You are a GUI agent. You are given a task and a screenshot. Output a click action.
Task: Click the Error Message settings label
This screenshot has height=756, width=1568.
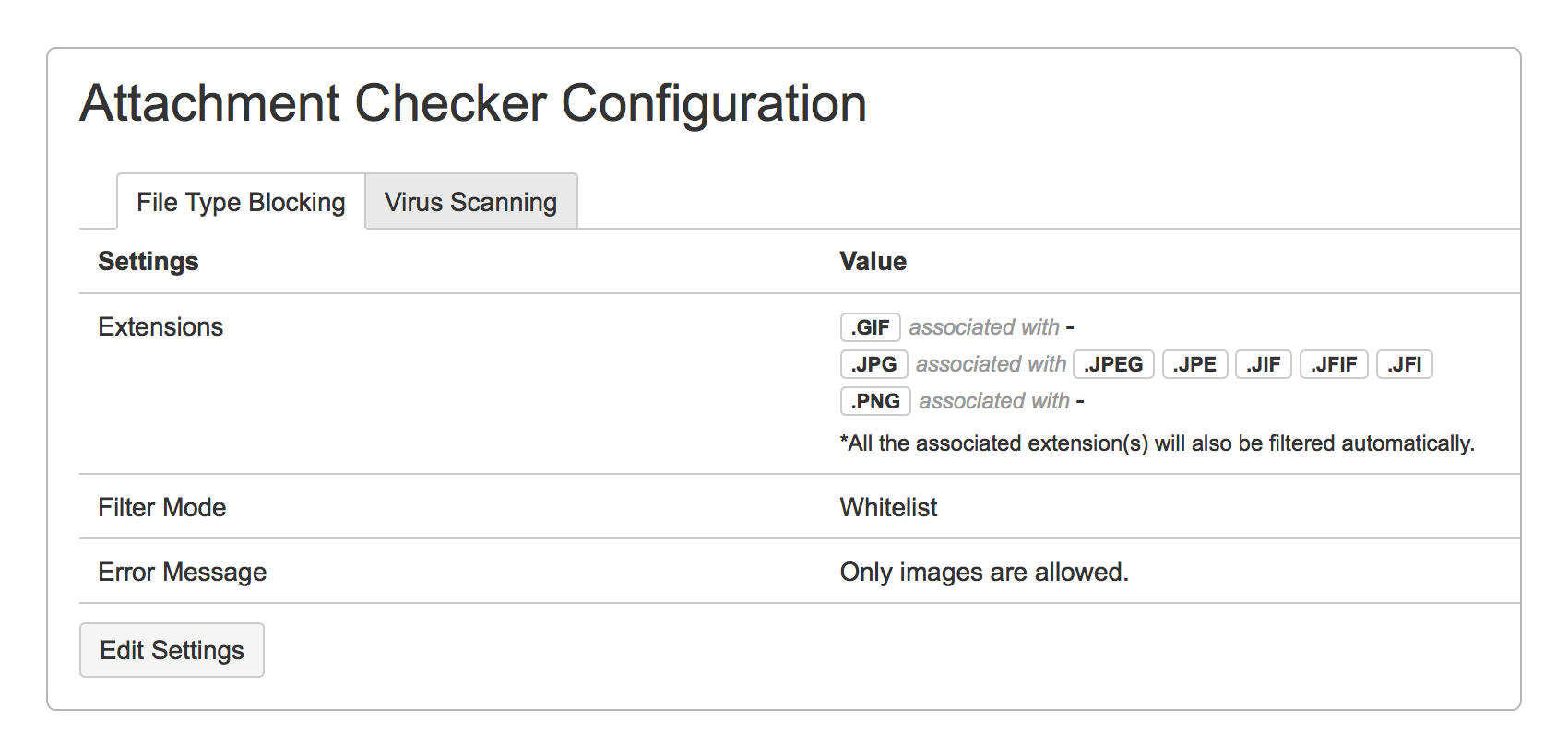(x=183, y=572)
